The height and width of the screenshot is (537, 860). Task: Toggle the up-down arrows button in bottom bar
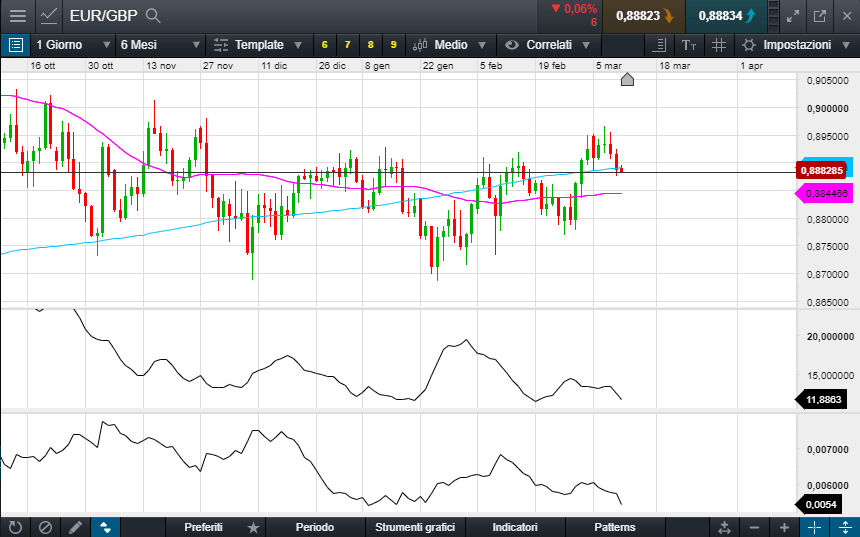coord(105,528)
